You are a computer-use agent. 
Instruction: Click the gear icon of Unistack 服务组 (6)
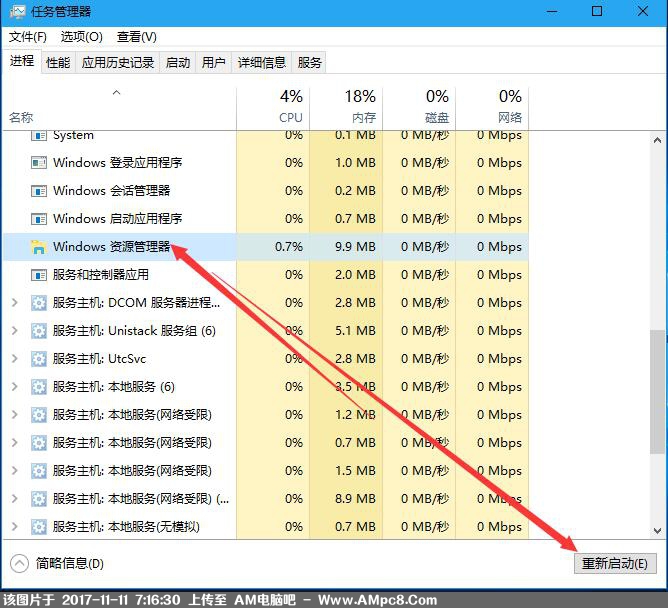coord(39,331)
